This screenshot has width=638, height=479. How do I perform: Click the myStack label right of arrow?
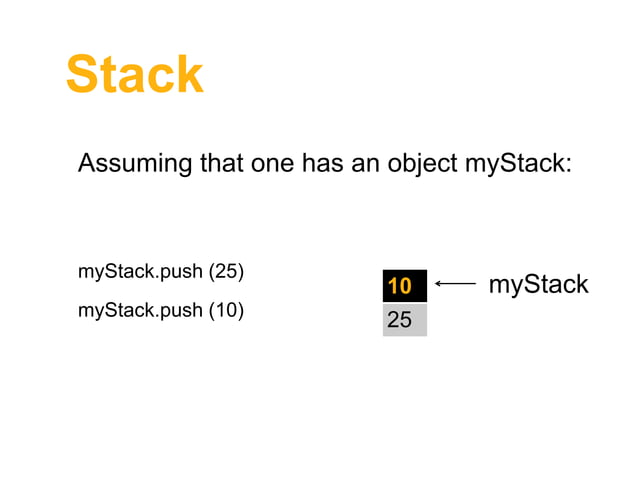pyautogui.click(x=538, y=285)
